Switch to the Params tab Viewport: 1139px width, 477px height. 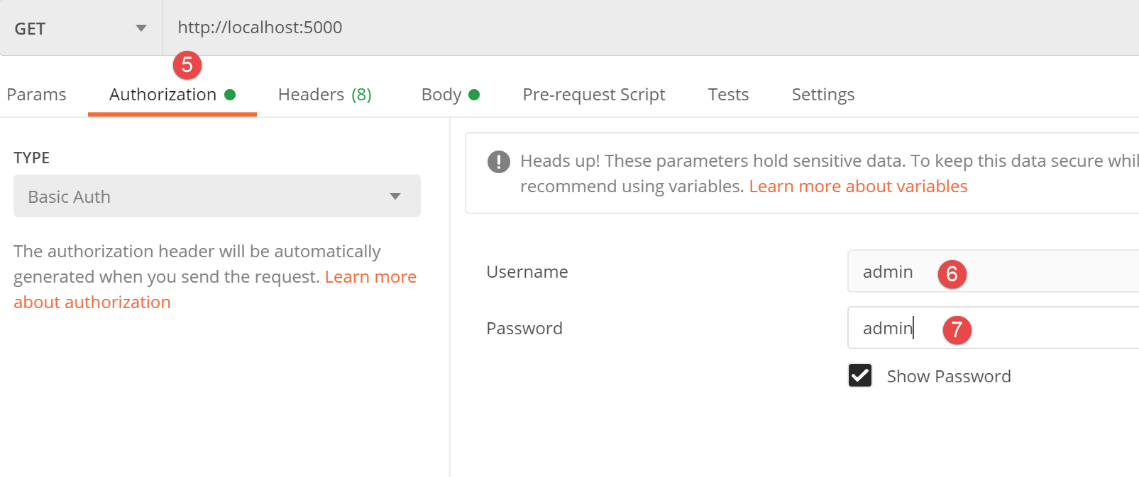pyautogui.click(x=36, y=95)
